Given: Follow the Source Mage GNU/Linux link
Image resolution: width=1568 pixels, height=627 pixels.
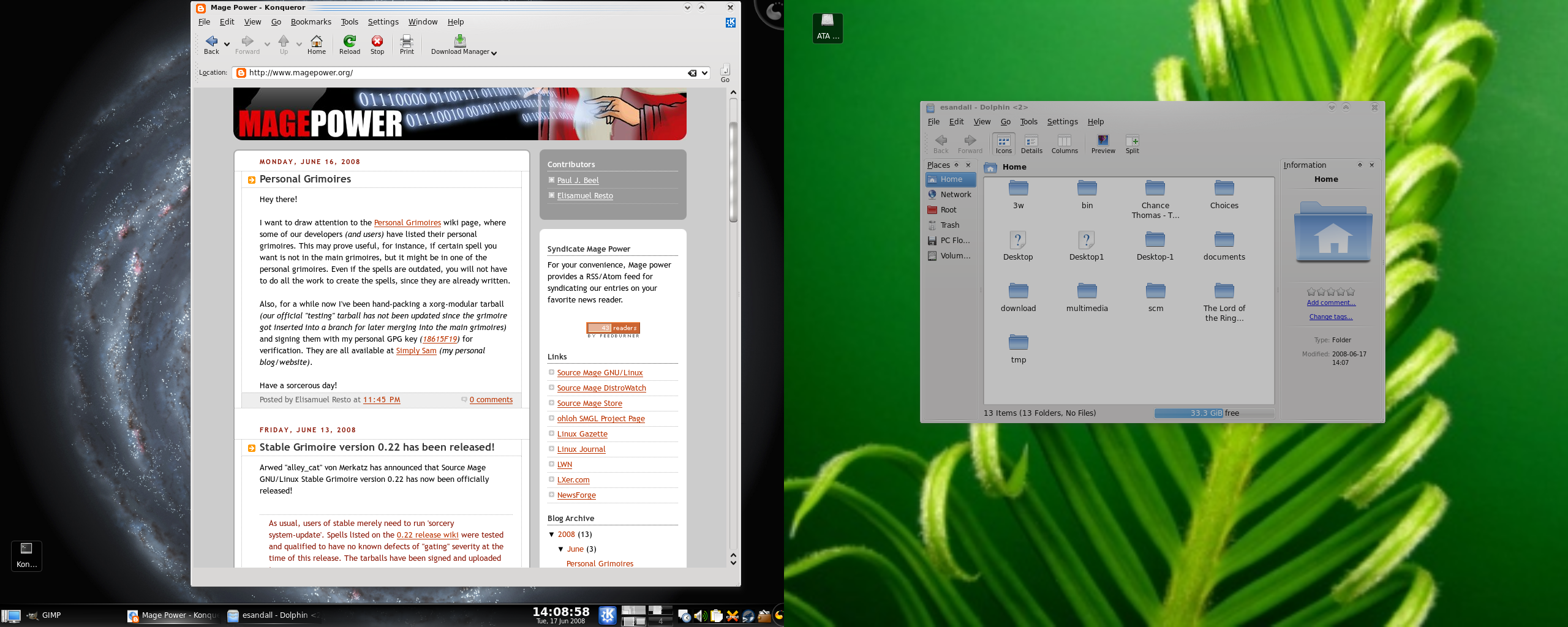Looking at the screenshot, I should coord(600,373).
